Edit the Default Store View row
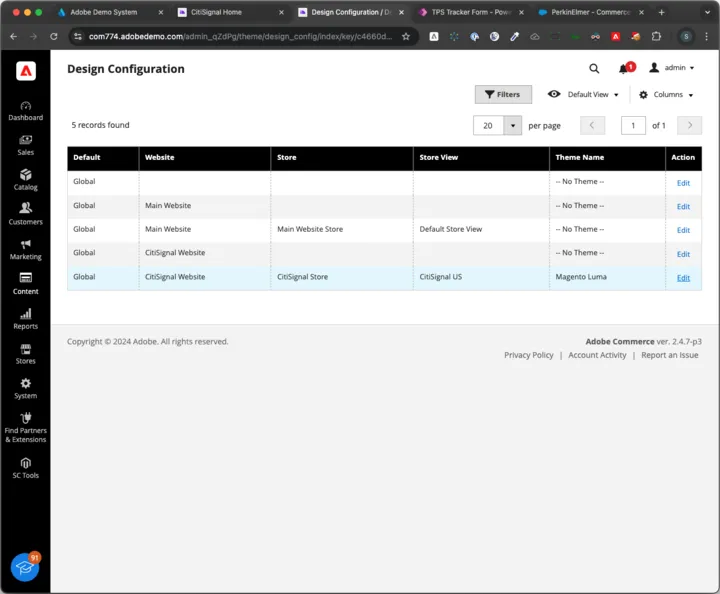Screen dimensions: 720x594 tap(683, 230)
